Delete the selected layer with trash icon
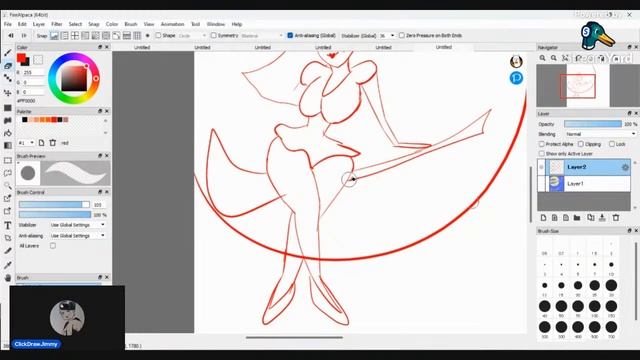The width and height of the screenshot is (640, 360). pos(616,218)
